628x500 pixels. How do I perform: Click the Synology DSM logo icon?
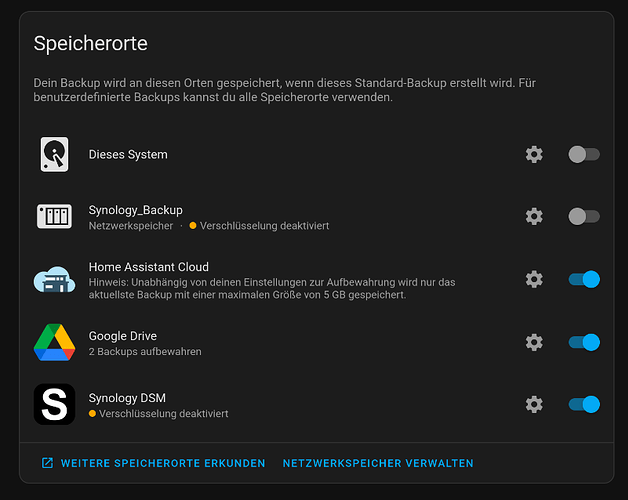coord(54,404)
